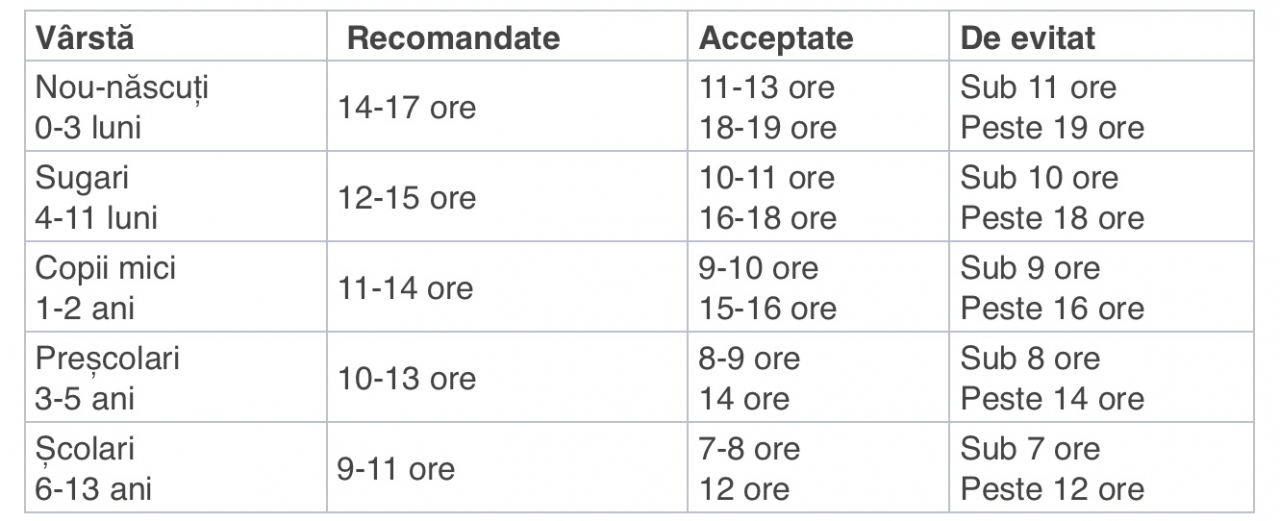Click the Școlari 6-13 ani cell
1280x521 pixels.
[93, 469]
